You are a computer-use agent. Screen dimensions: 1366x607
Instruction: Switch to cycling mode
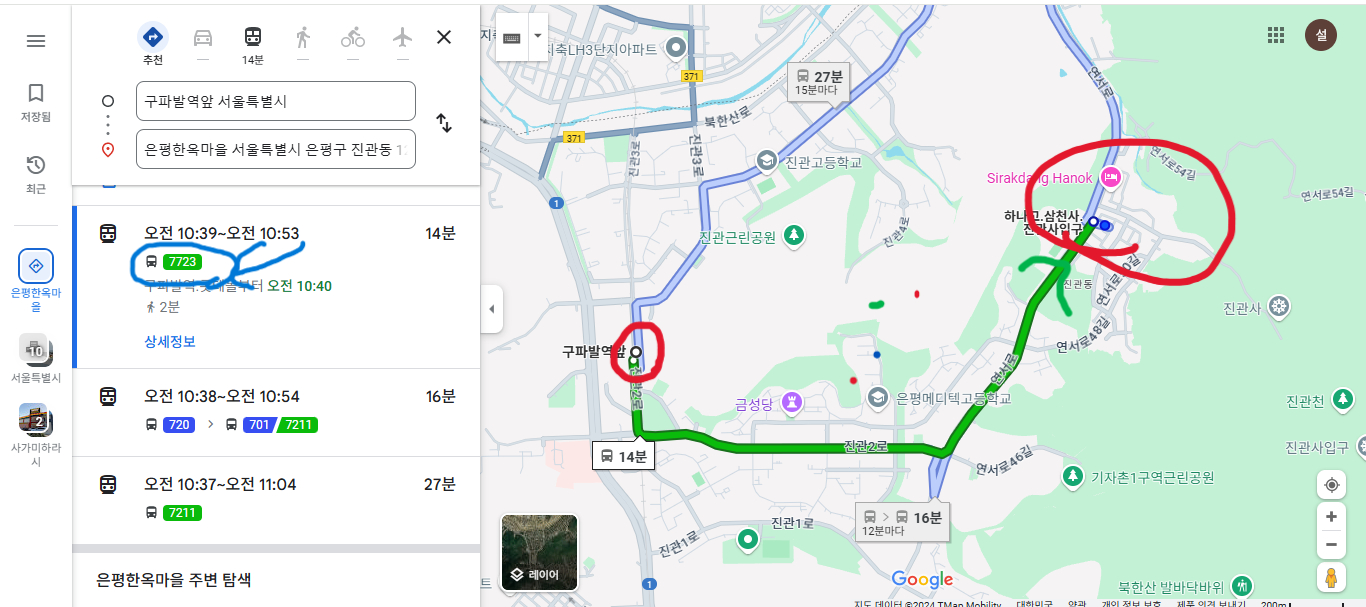(x=353, y=38)
